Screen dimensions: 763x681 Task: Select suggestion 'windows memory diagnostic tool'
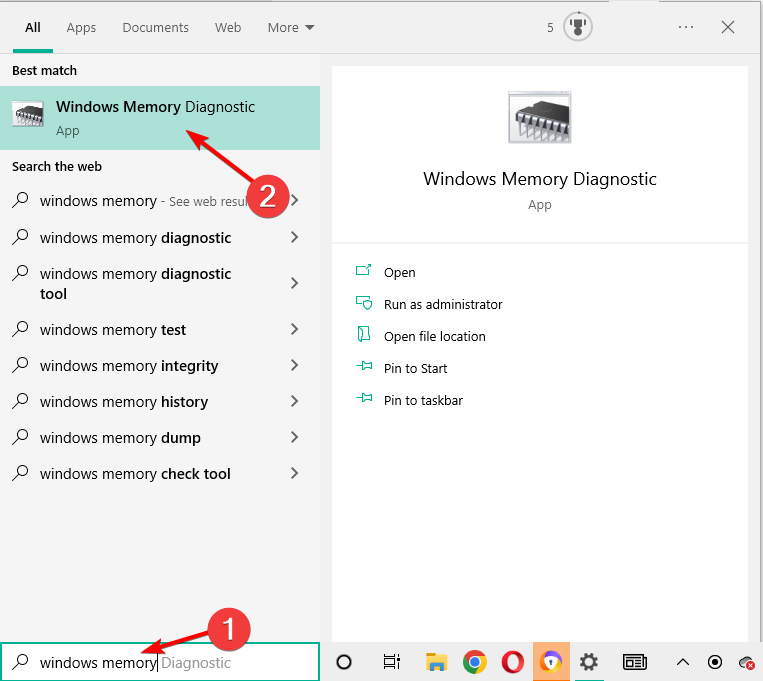(x=135, y=284)
